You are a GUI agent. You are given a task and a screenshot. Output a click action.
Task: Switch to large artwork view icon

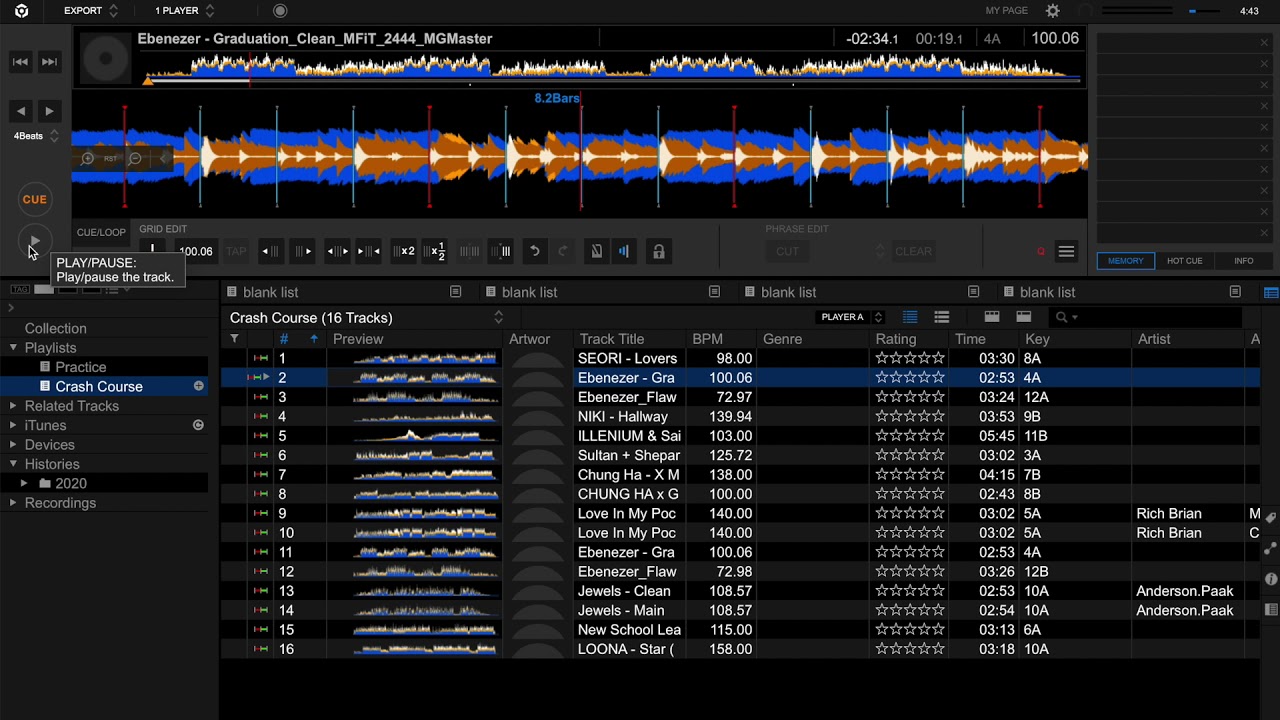992,317
